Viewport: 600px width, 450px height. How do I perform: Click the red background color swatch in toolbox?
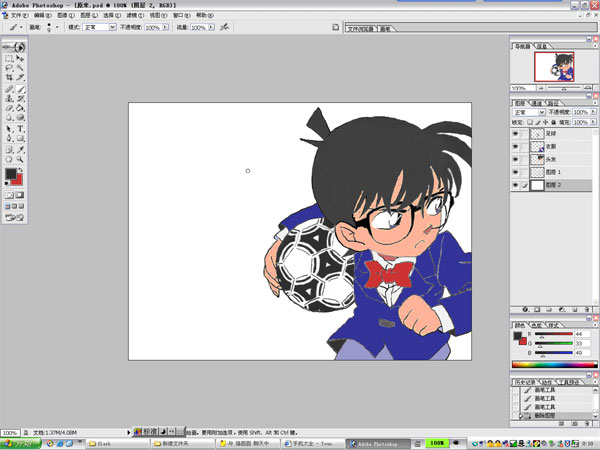18,180
